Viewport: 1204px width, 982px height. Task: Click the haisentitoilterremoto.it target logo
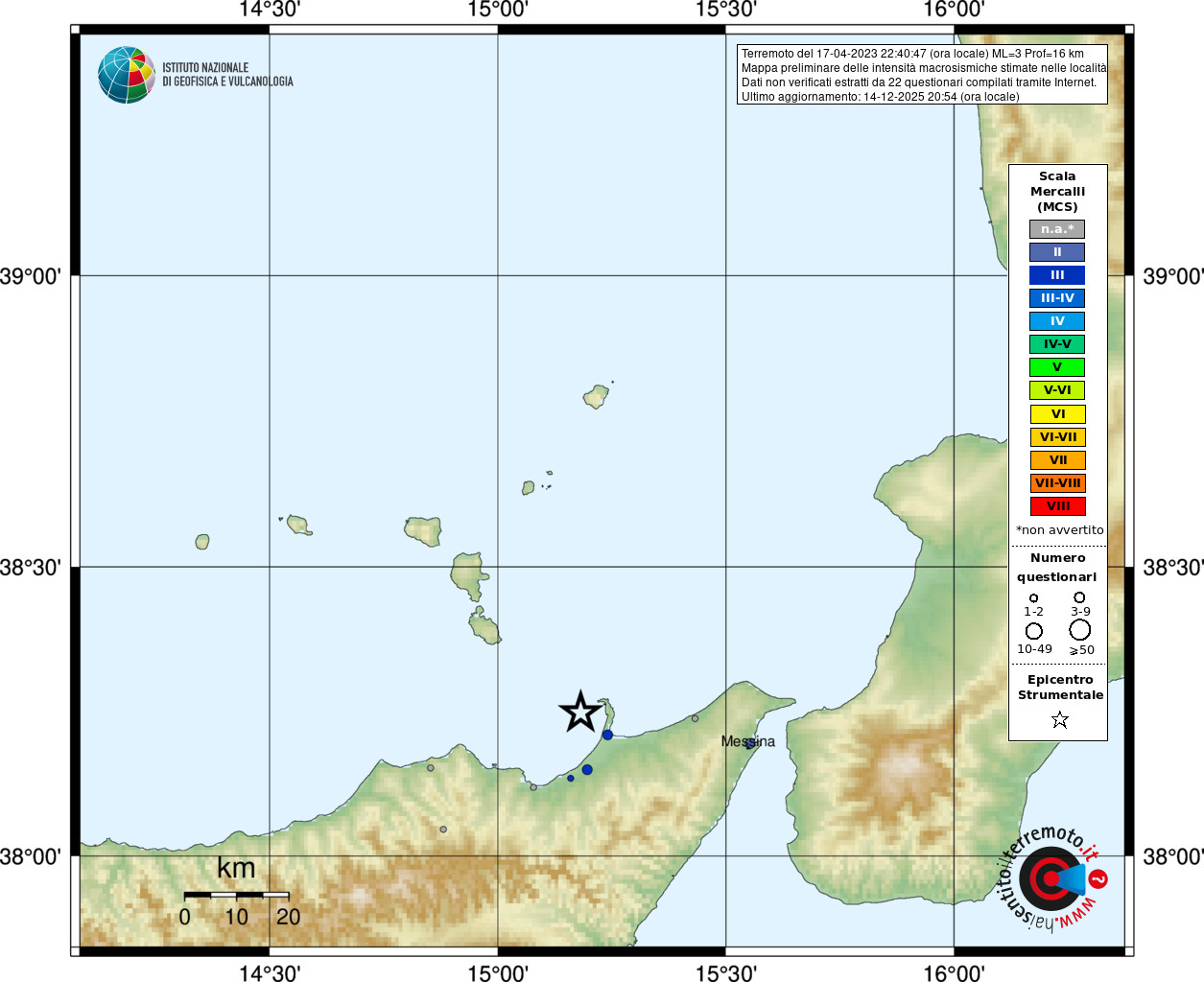[x=1052, y=877]
